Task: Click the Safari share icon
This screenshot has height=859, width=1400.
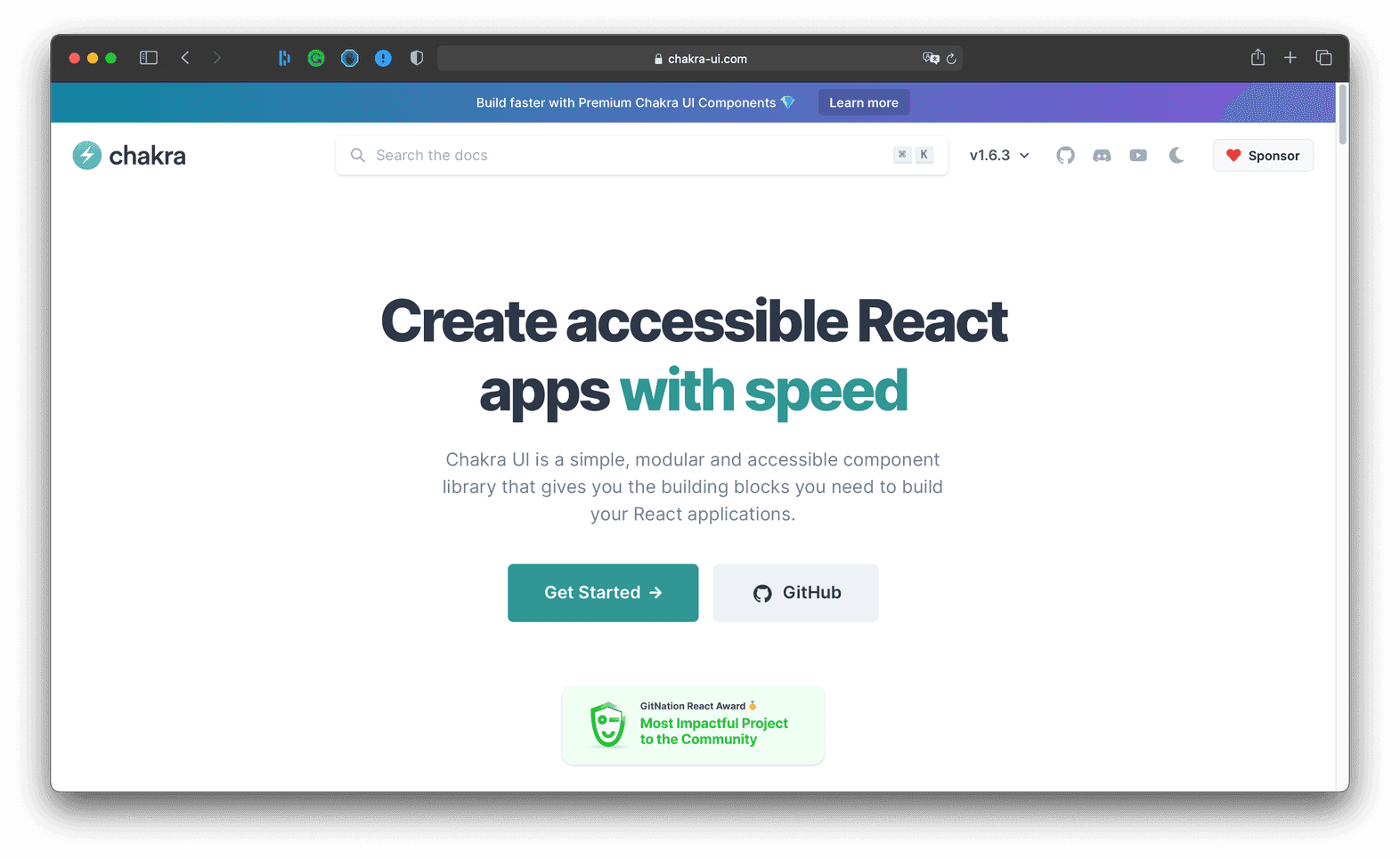Action: pyautogui.click(x=1258, y=58)
